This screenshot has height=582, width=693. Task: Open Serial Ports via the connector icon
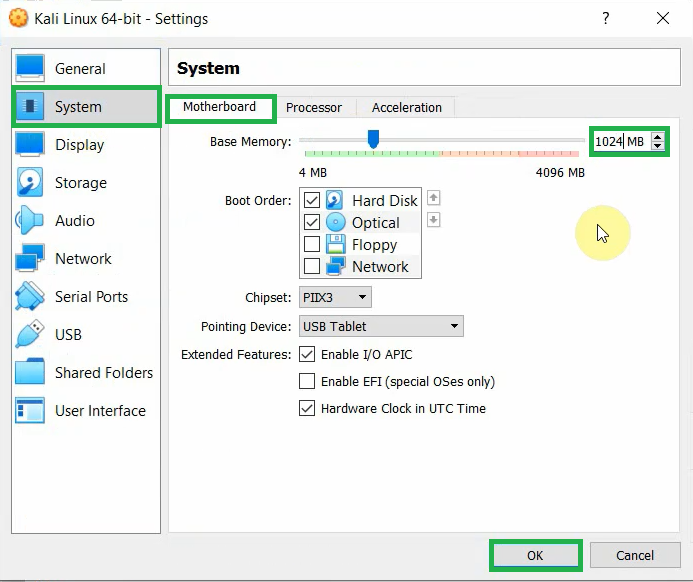(30, 296)
